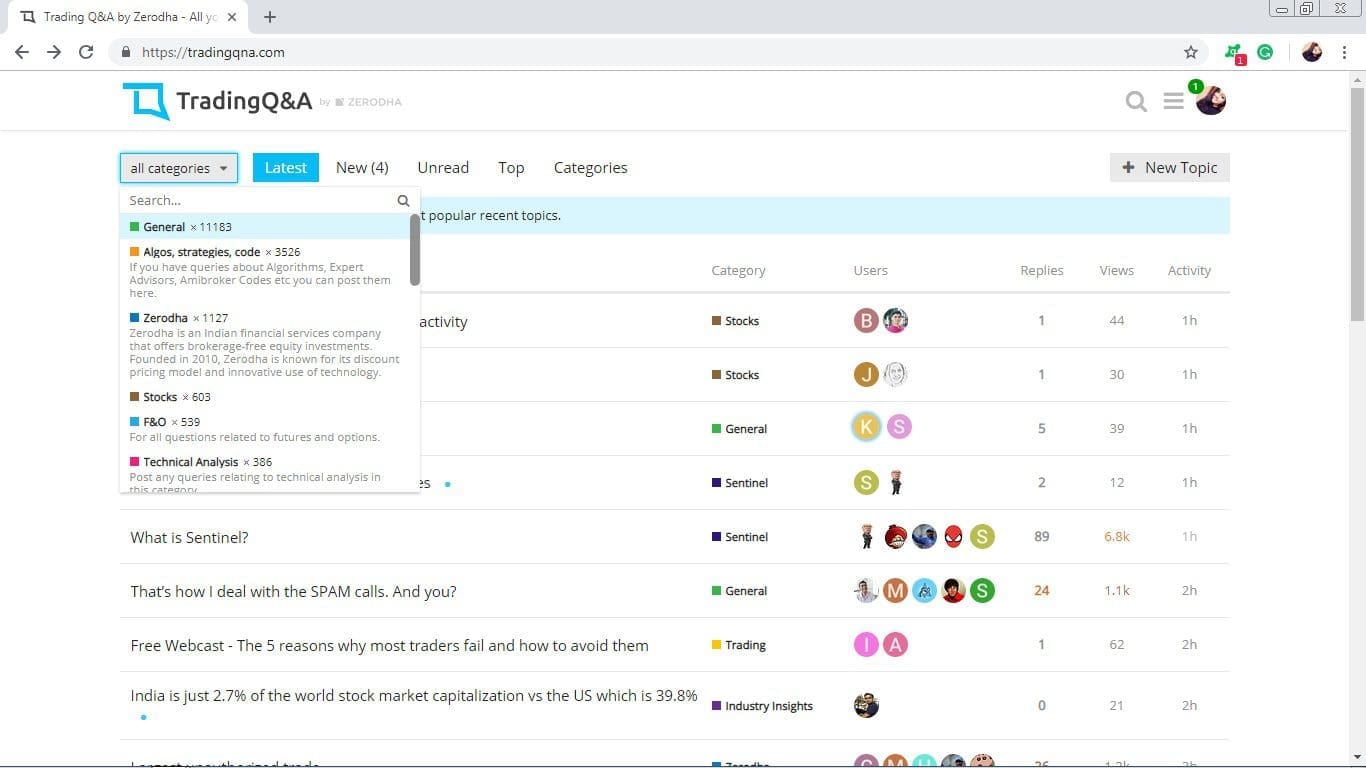This screenshot has height=768, width=1366.
Task: Click the category dropdown list scrollbar thumb
Action: 415,249
